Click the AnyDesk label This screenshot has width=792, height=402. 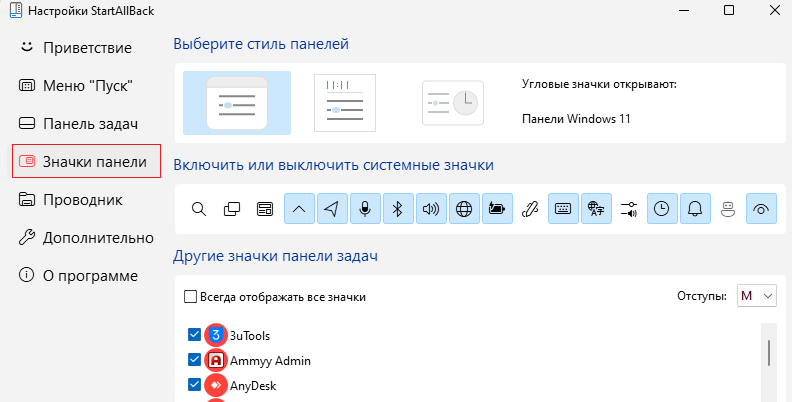pos(253,386)
